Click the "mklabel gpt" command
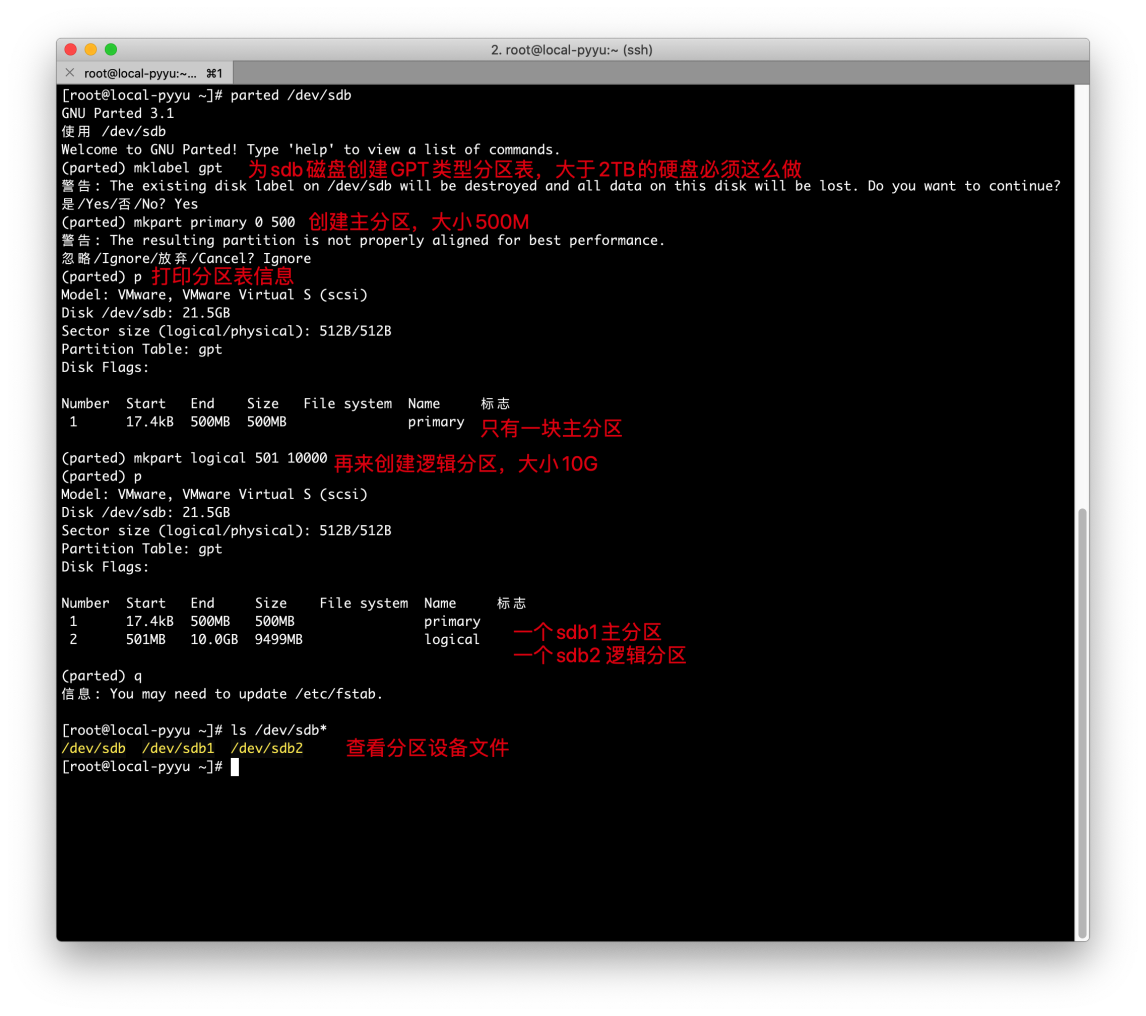1146x1016 pixels. tap(178, 167)
